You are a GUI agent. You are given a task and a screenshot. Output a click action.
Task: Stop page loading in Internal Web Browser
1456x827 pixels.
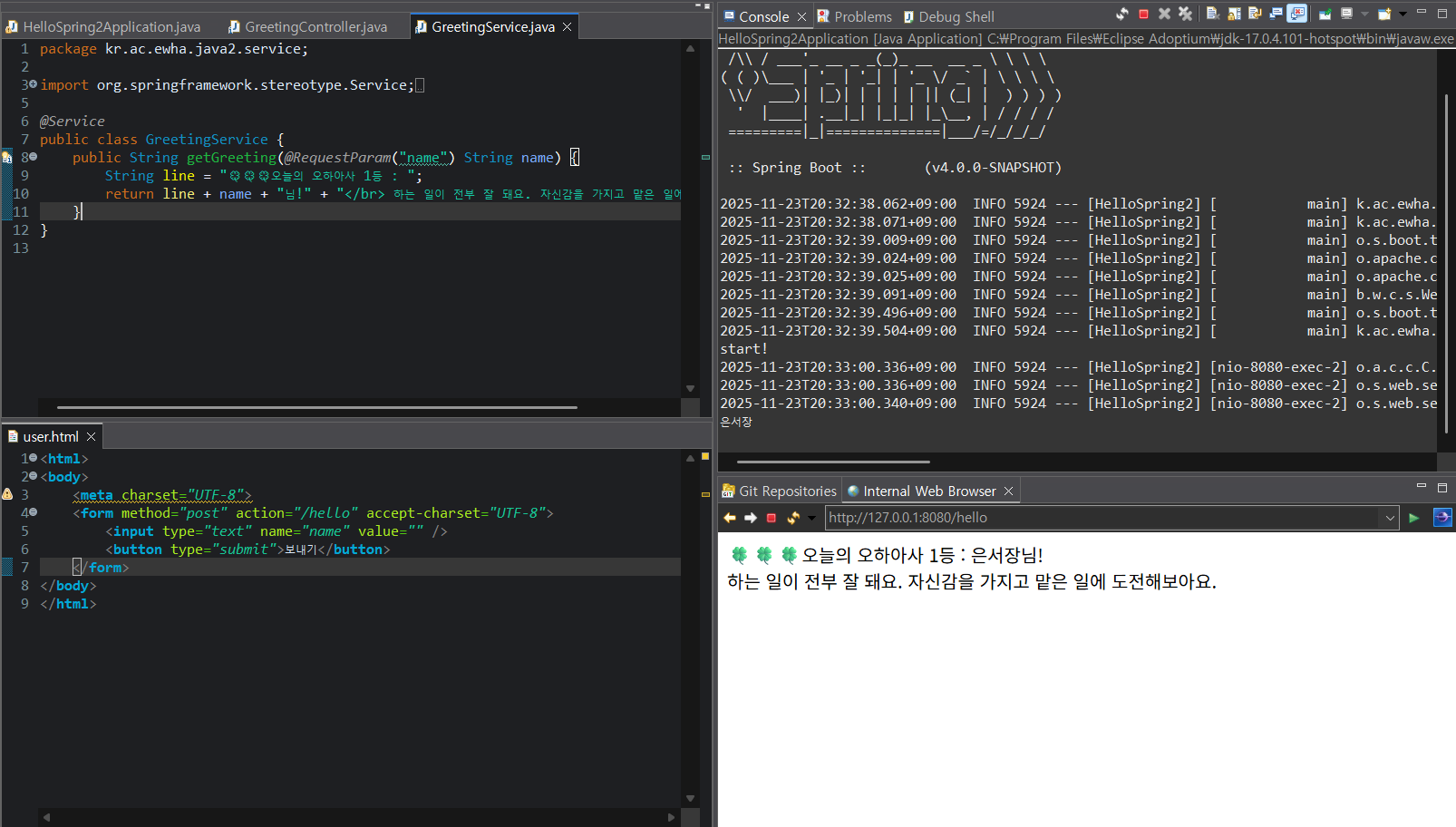[772, 518]
